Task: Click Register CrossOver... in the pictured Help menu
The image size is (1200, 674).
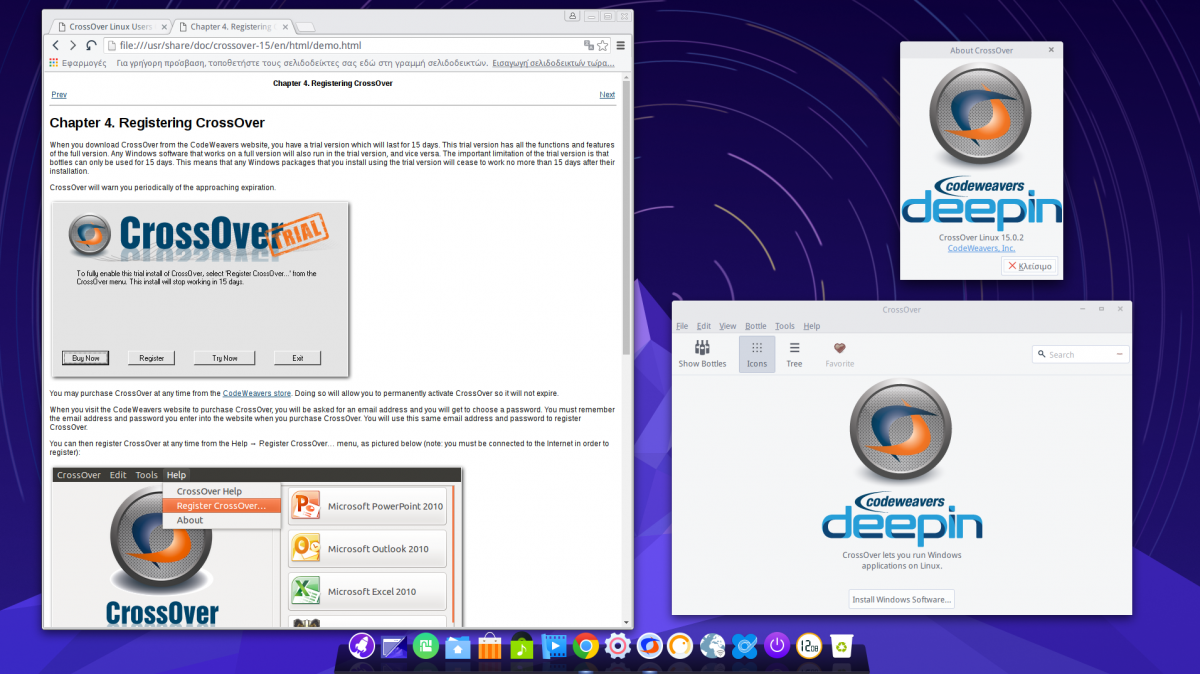Action: [222, 506]
